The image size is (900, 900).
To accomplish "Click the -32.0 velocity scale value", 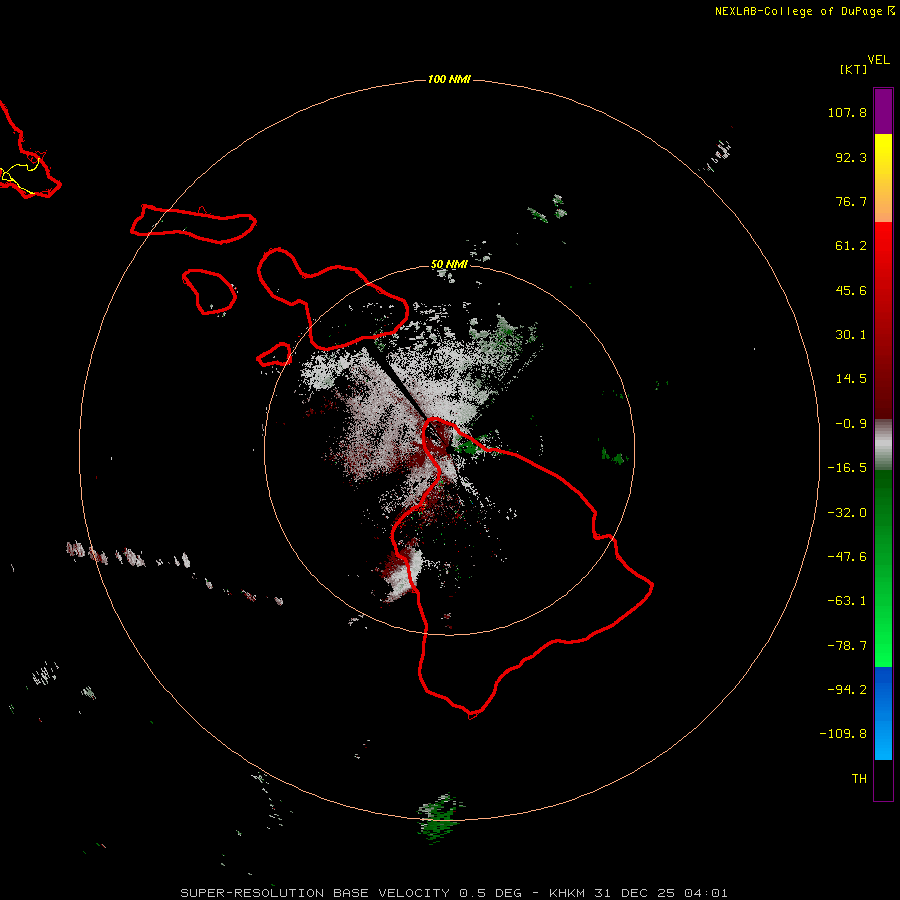I will click(847, 513).
